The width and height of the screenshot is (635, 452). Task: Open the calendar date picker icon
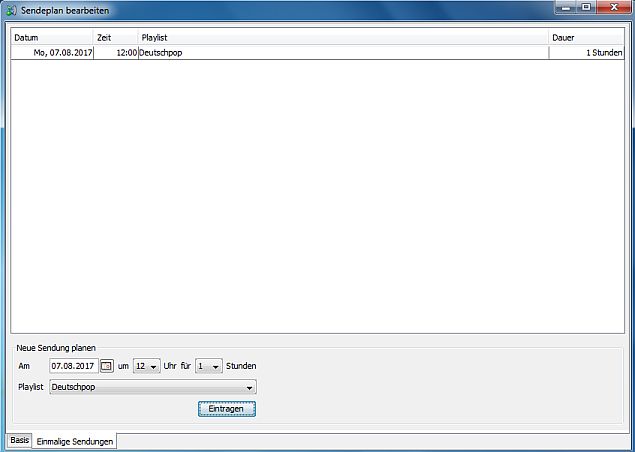point(107,366)
